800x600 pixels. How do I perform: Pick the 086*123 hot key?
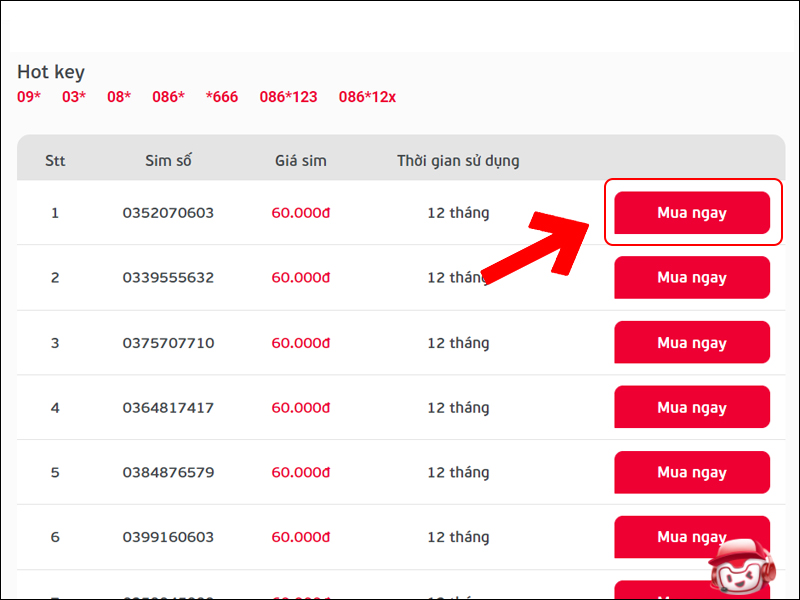(288, 97)
